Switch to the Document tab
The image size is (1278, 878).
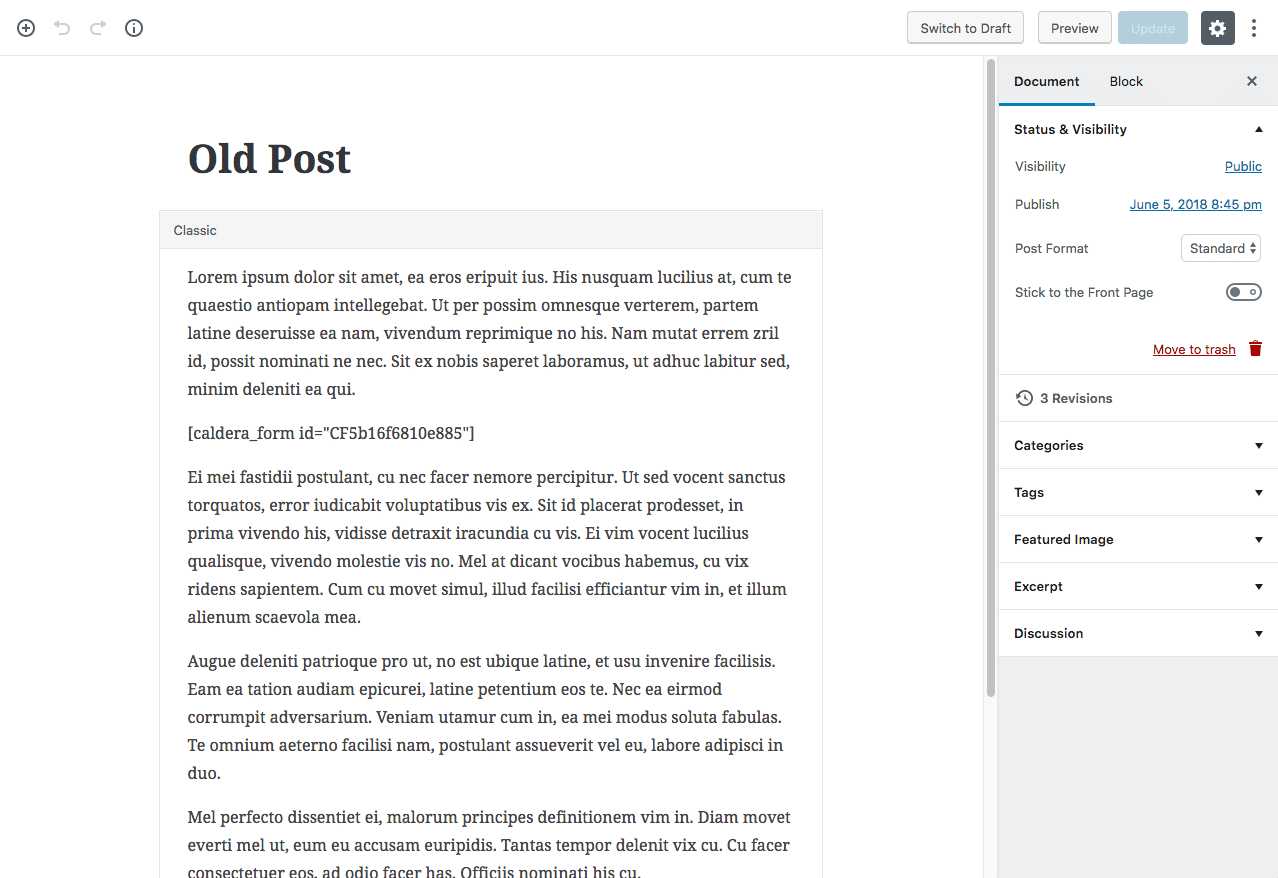click(1047, 81)
